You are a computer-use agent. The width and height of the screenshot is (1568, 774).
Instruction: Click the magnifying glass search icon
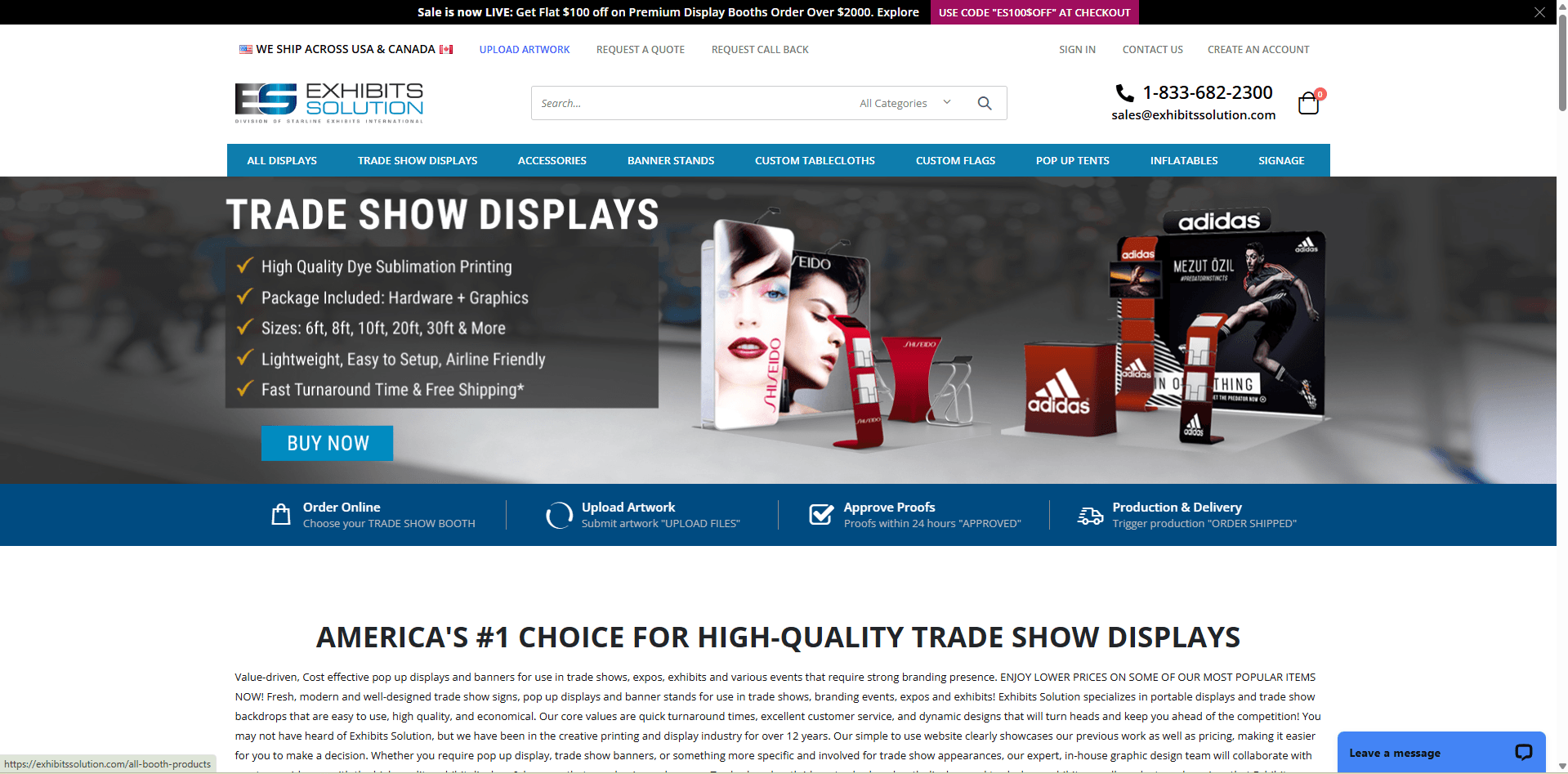(985, 103)
